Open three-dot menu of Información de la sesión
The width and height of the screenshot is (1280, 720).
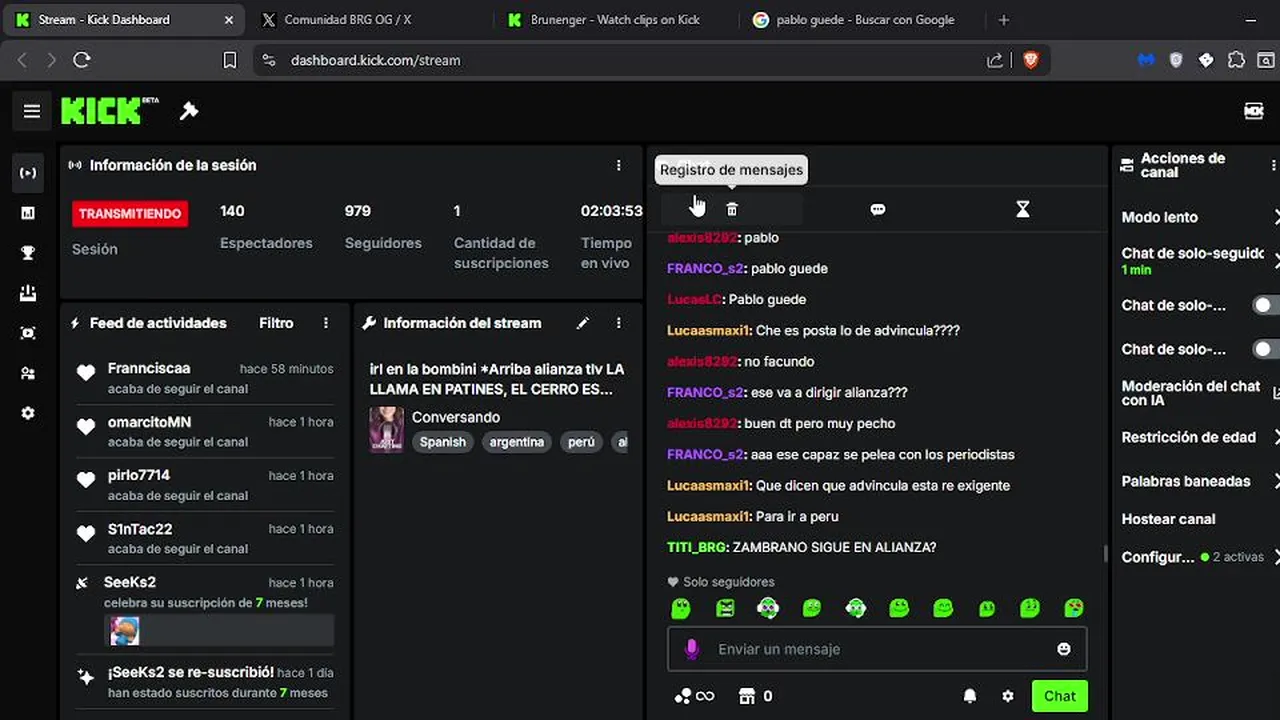619,165
